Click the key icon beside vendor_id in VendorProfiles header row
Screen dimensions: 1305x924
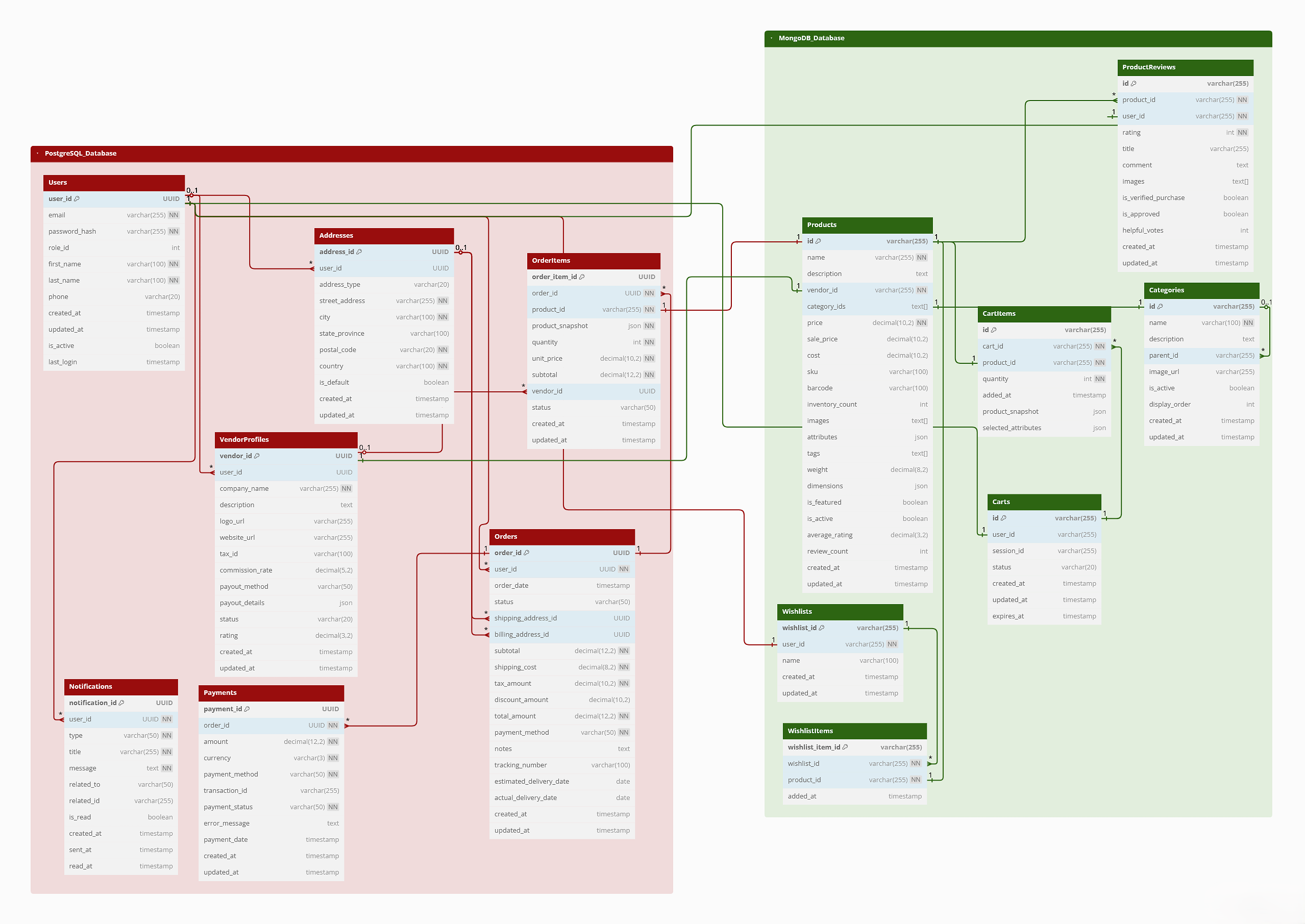(257, 456)
